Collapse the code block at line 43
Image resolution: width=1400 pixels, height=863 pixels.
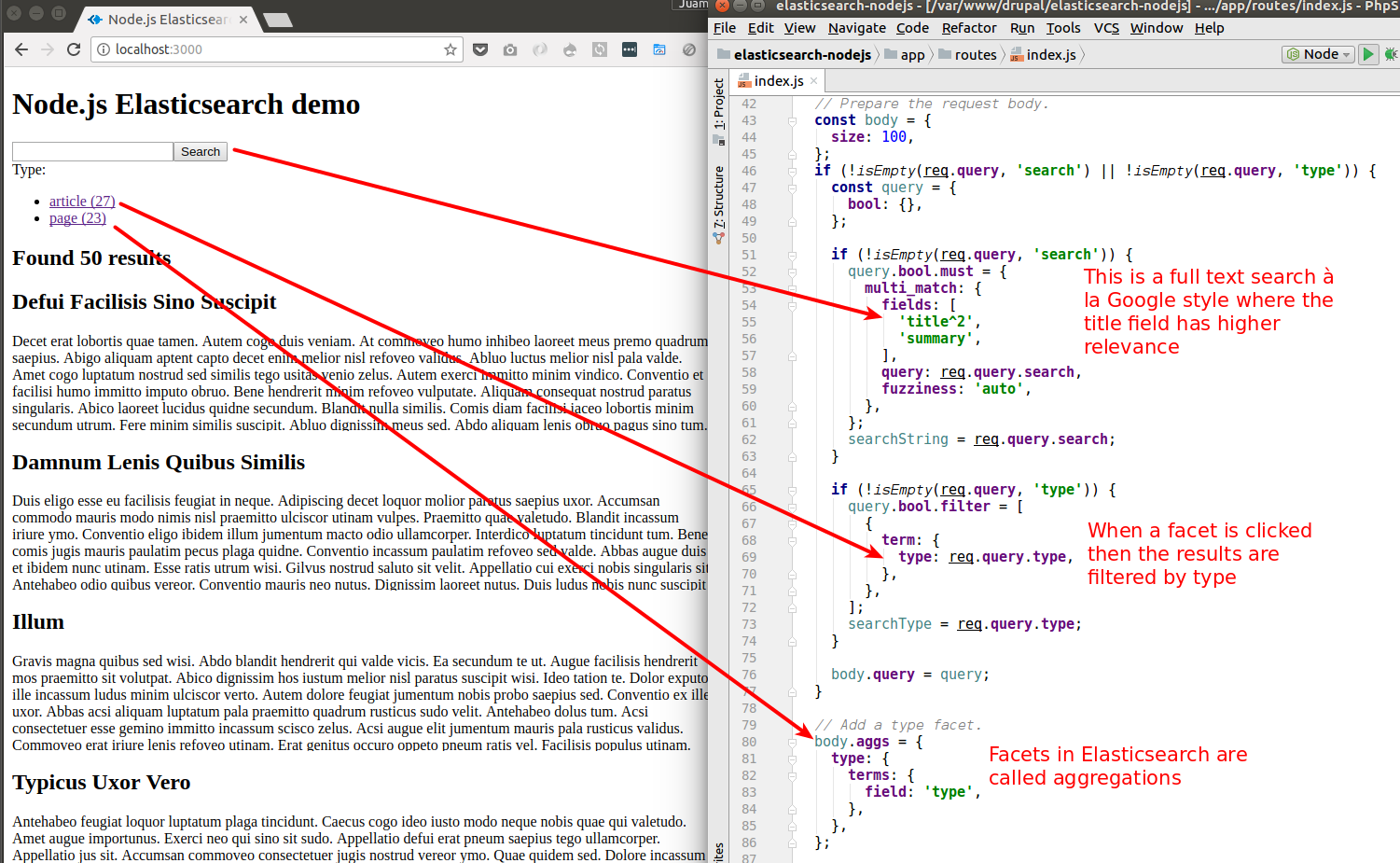click(x=792, y=120)
